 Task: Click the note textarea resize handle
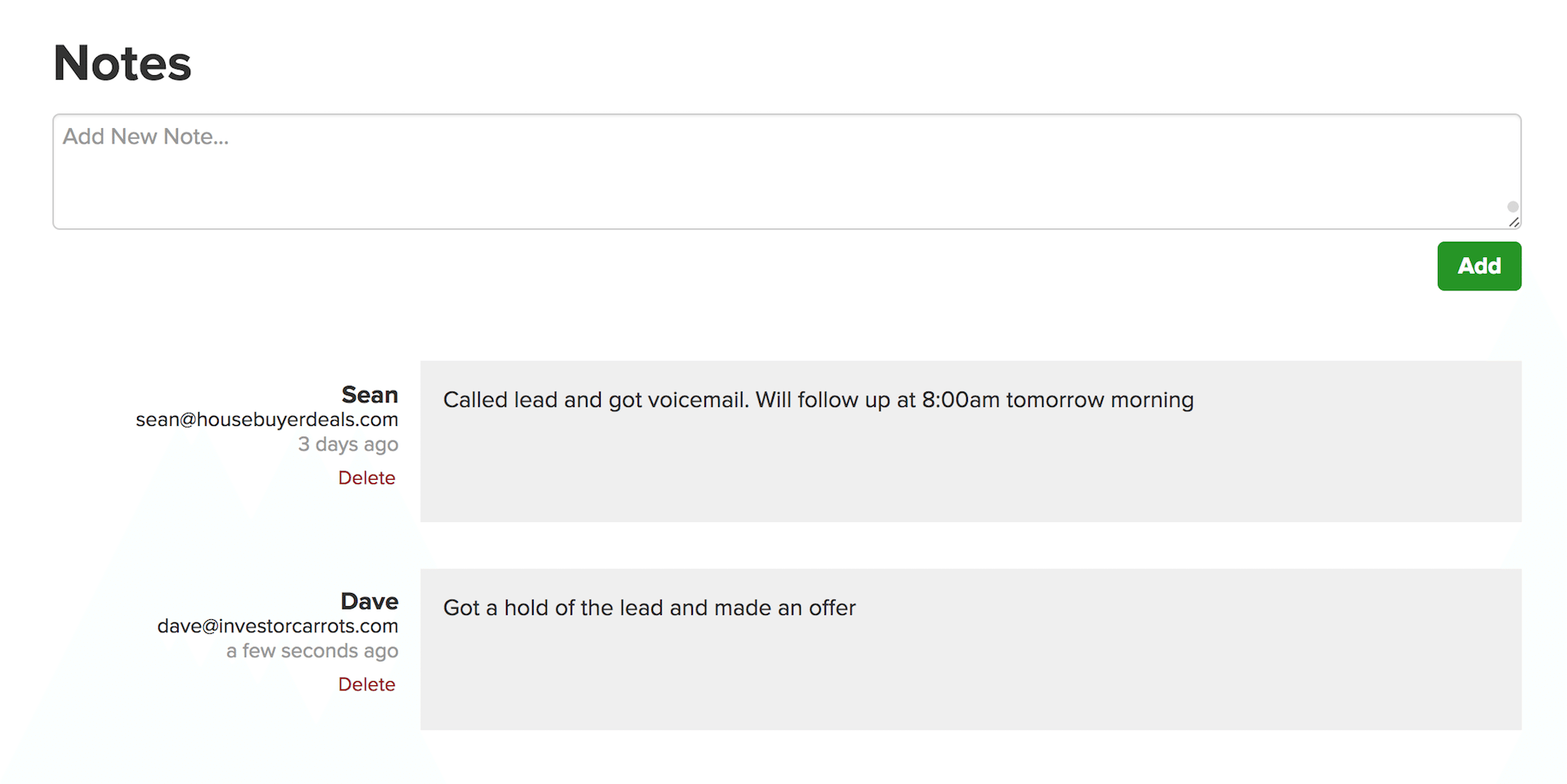(1514, 222)
